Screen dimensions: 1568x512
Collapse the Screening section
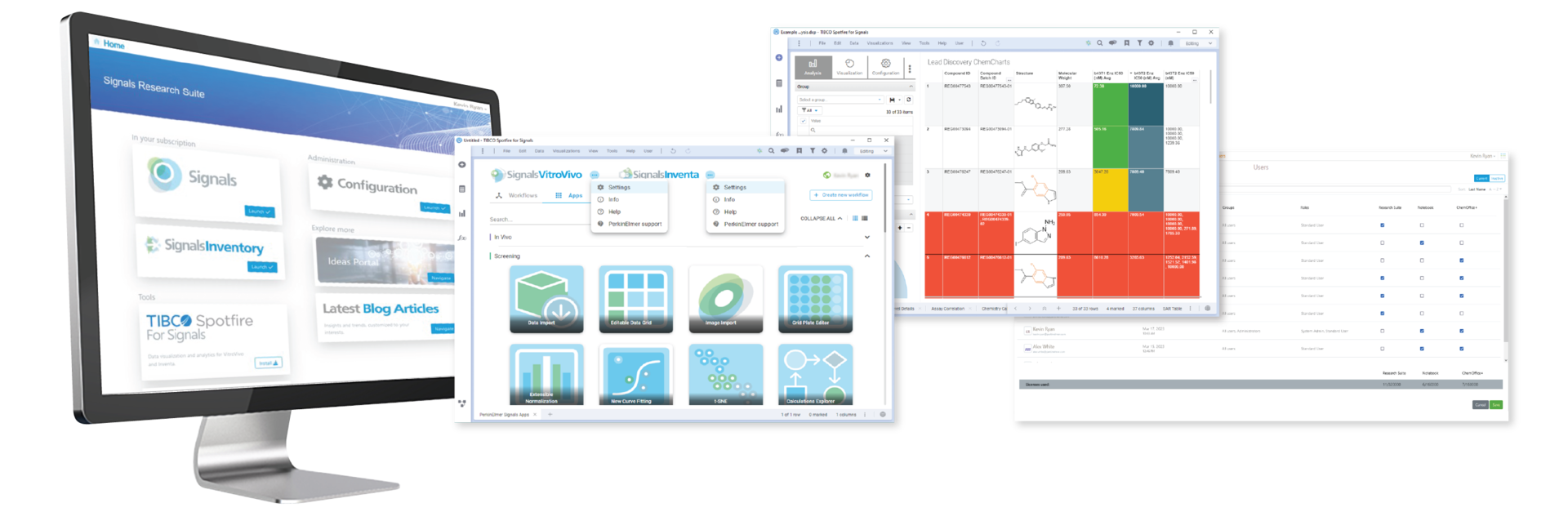(866, 256)
